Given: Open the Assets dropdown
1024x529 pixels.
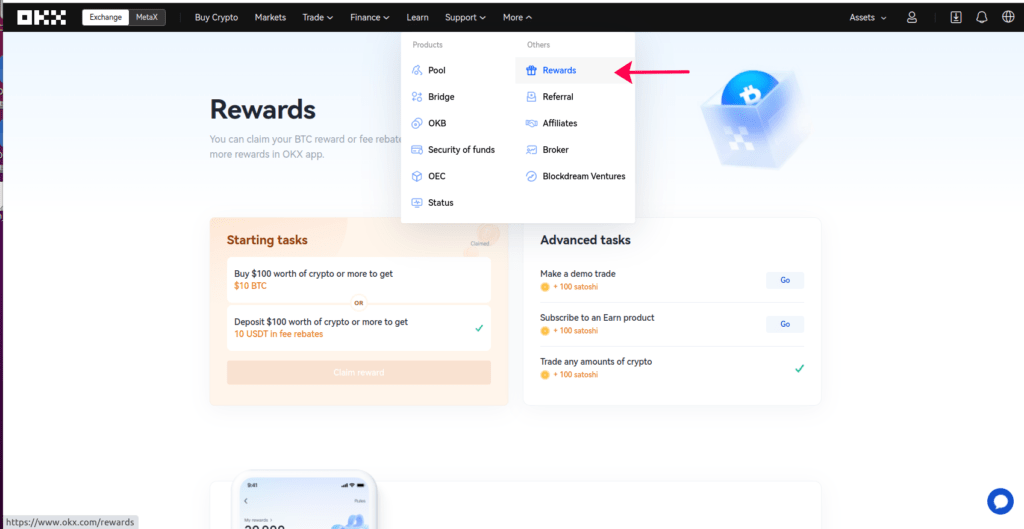Looking at the screenshot, I should (868, 18).
